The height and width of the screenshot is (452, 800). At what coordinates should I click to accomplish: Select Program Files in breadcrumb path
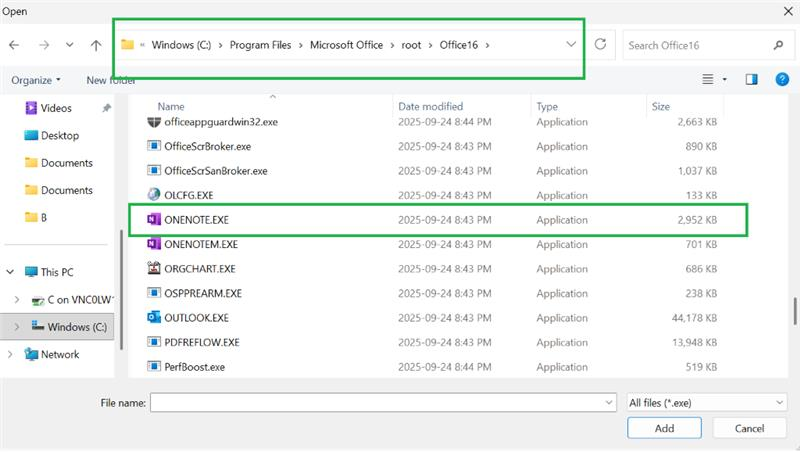260,45
